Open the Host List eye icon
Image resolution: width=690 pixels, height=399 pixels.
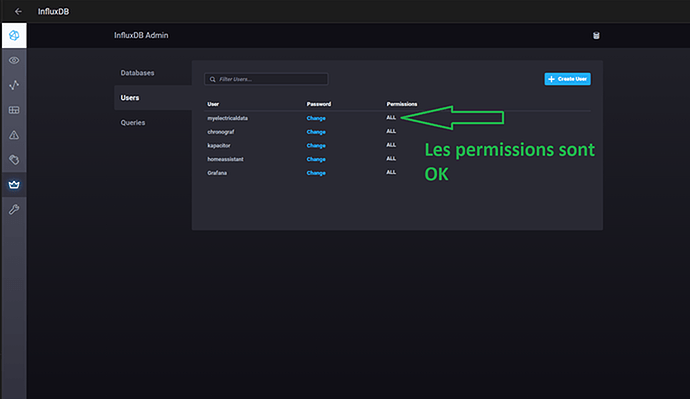(x=14, y=60)
